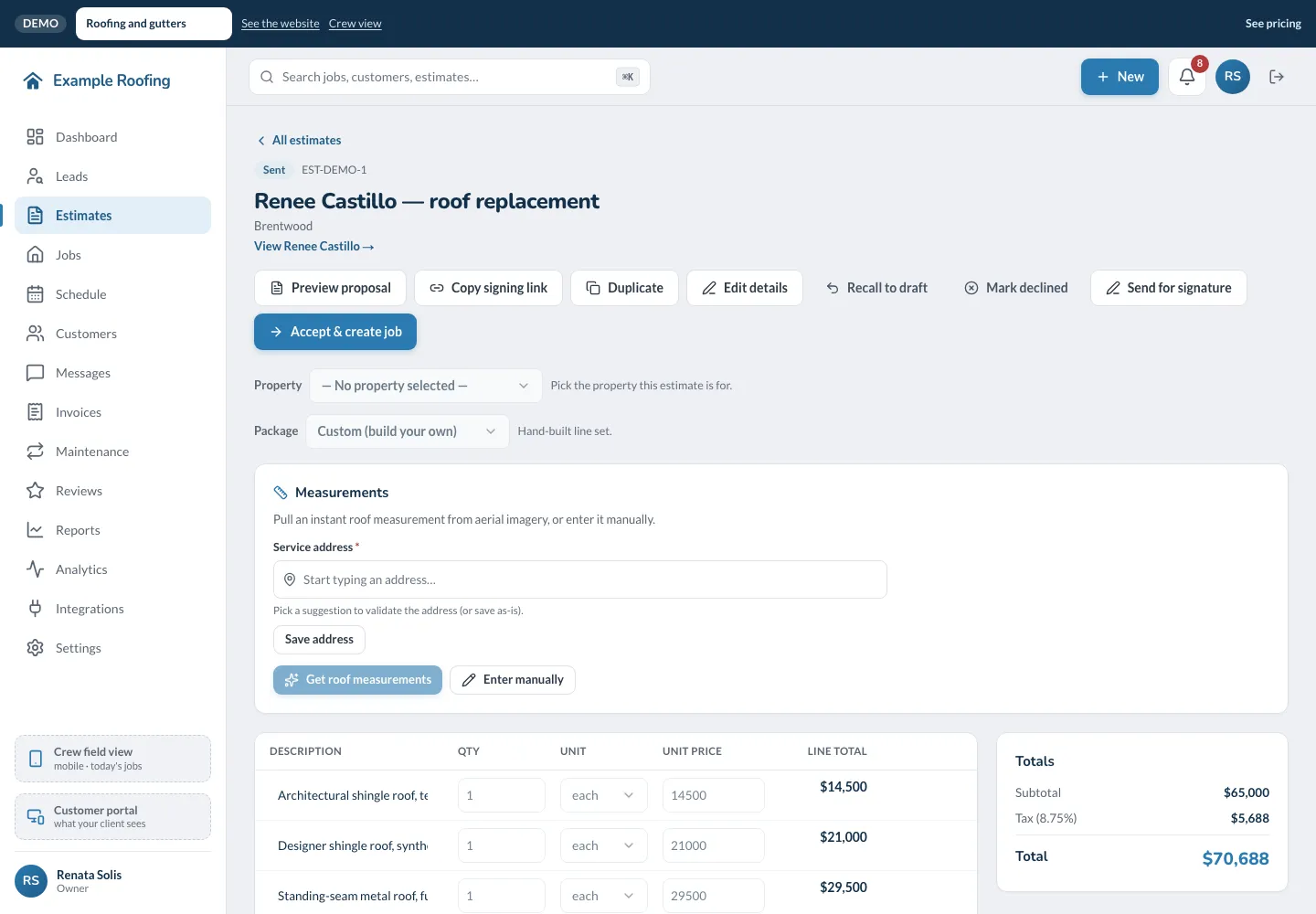Go back to All estimates
This screenshot has width=1316, height=914.
299,140
